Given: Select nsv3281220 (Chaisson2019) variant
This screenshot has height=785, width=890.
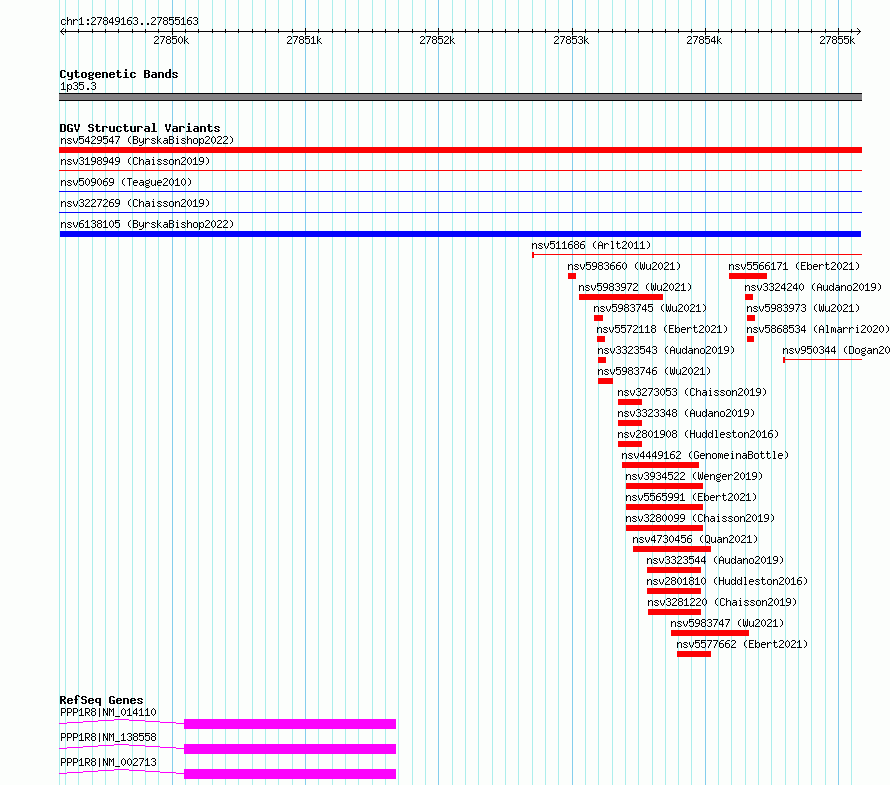Looking at the screenshot, I should pyautogui.click(x=722, y=602).
